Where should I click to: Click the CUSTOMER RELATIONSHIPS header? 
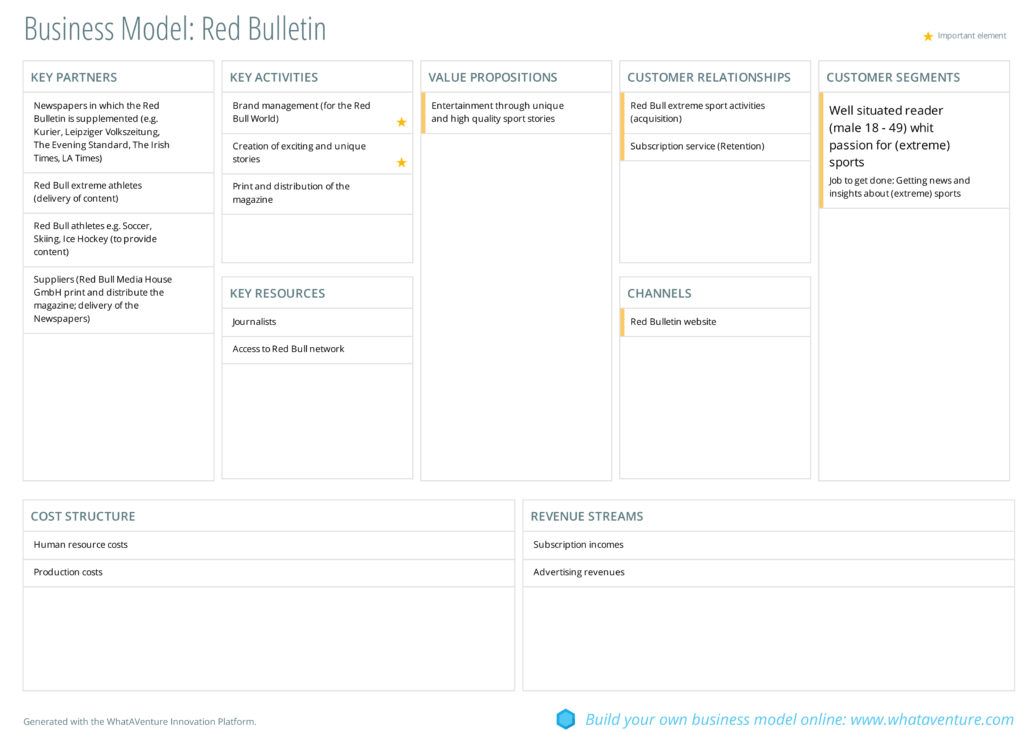tap(709, 77)
